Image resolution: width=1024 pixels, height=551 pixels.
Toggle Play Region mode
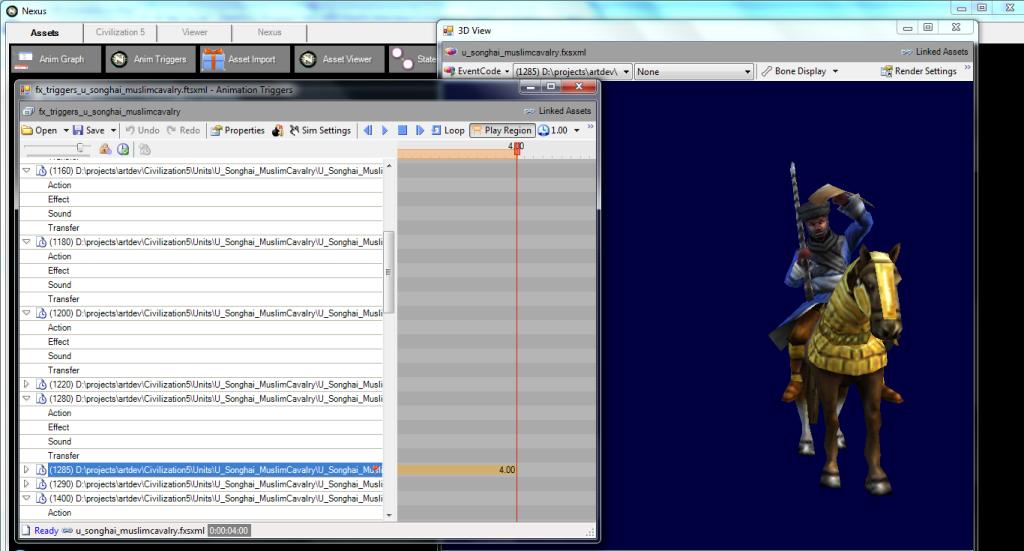(502, 131)
